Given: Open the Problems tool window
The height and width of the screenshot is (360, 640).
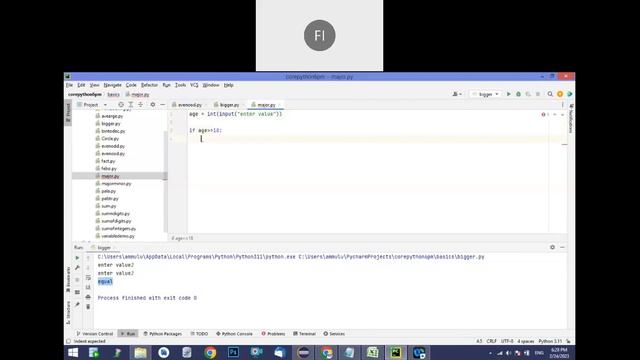Looking at the screenshot, I should pyautogui.click(x=273, y=333).
